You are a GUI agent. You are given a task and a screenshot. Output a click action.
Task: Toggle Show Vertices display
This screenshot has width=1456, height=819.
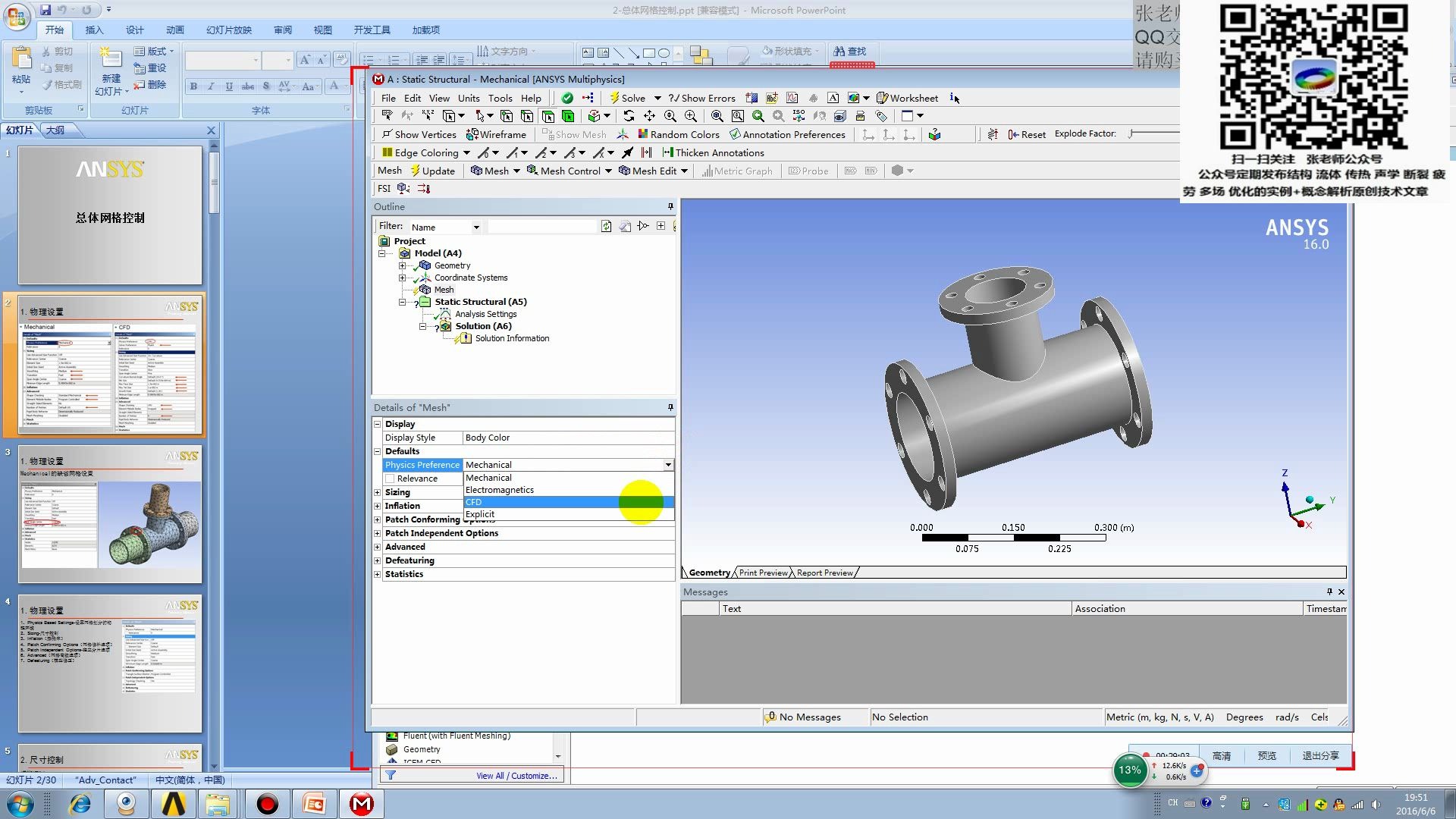pos(419,134)
